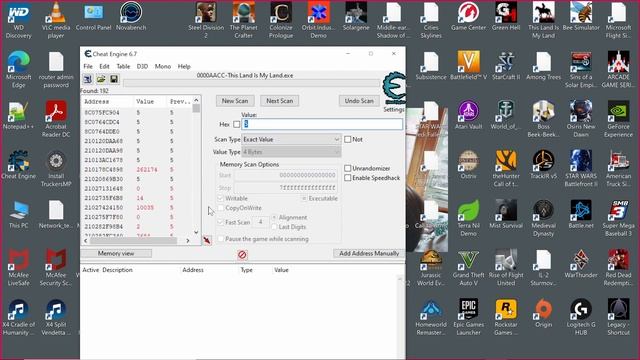Select address 210178C4898 with value 262174
This screenshot has width=640, height=360.
[137, 169]
